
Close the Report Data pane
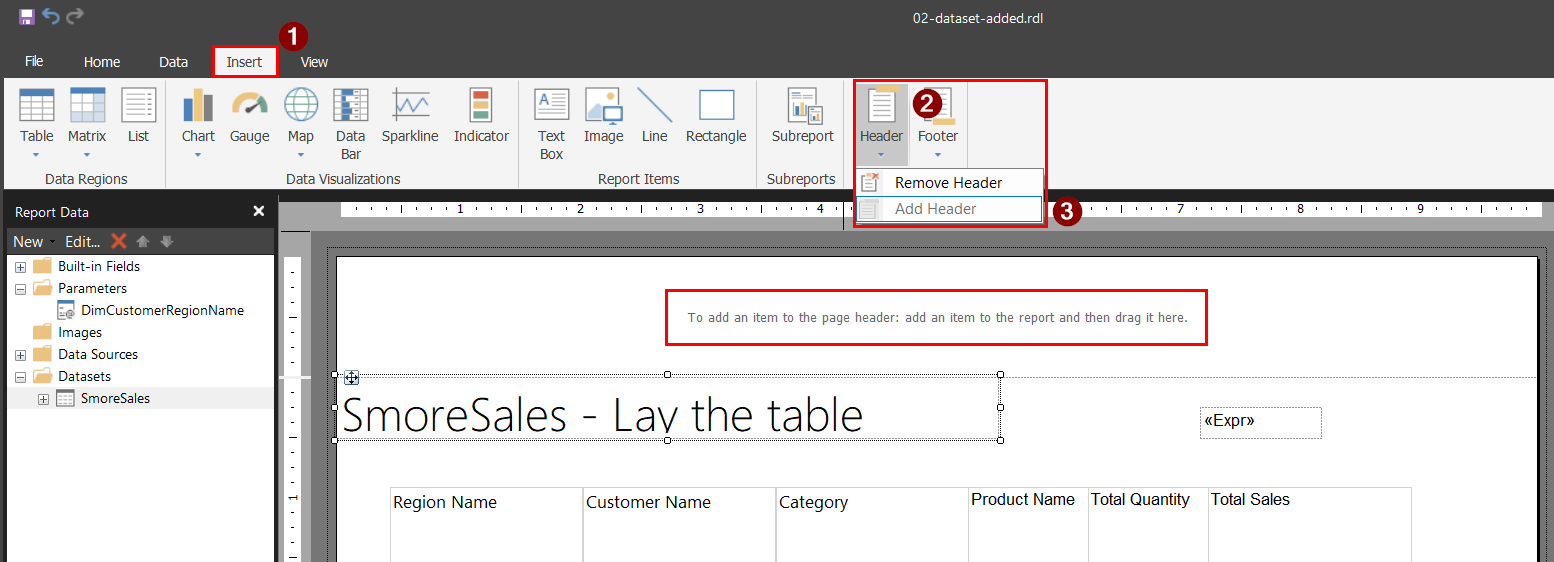point(259,211)
